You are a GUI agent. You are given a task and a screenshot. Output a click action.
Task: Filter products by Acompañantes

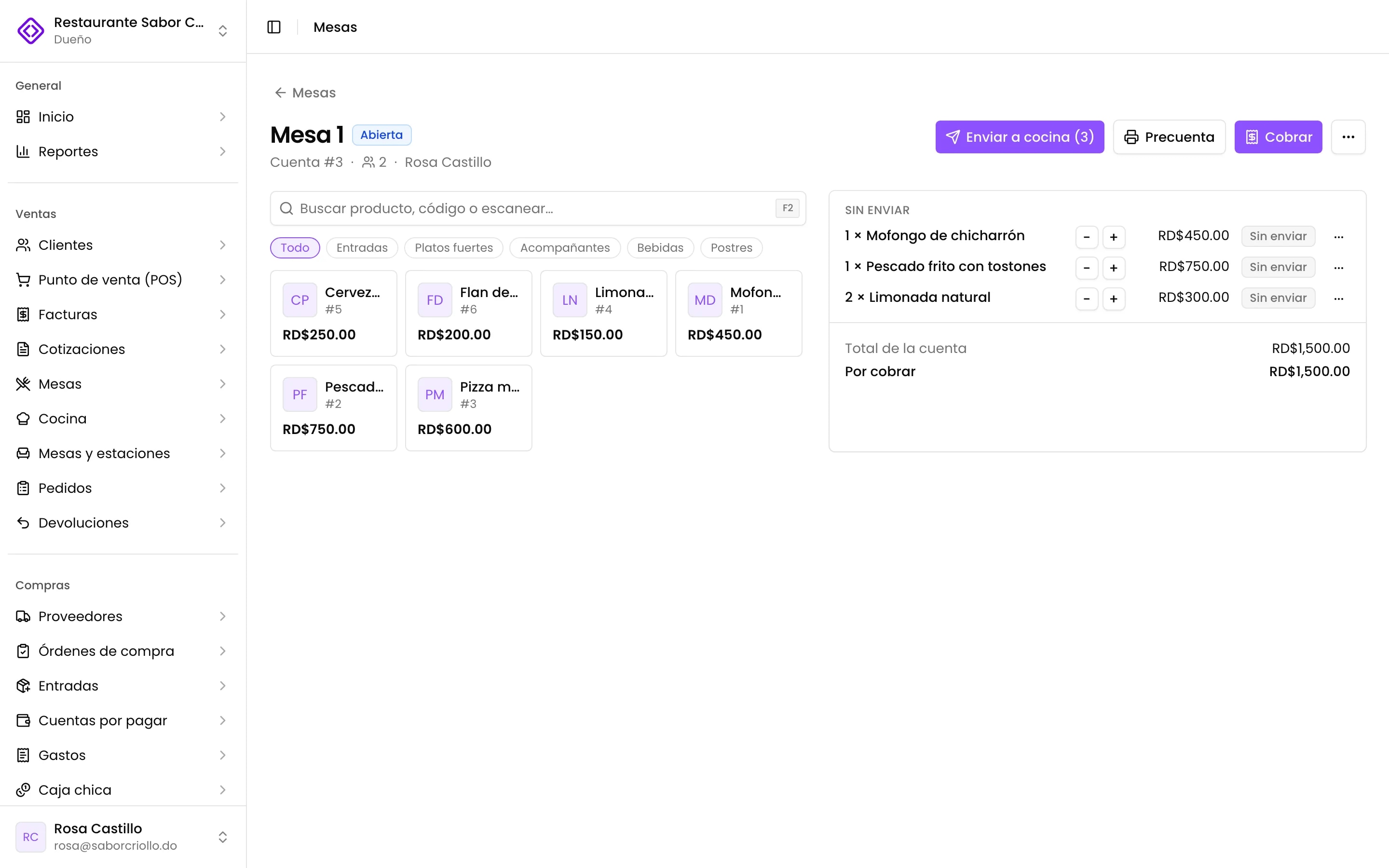(565, 247)
